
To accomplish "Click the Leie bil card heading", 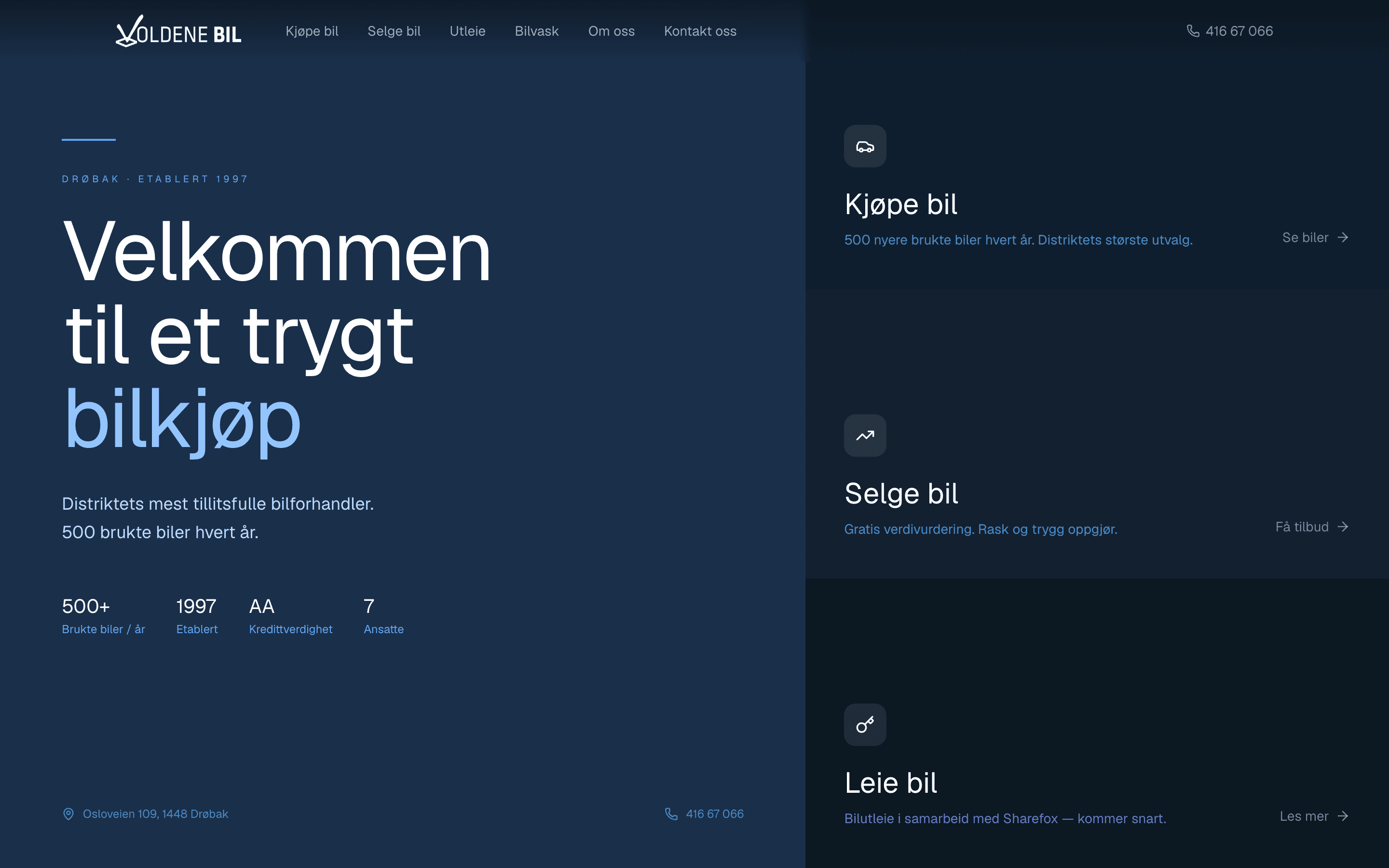I will (x=891, y=783).
